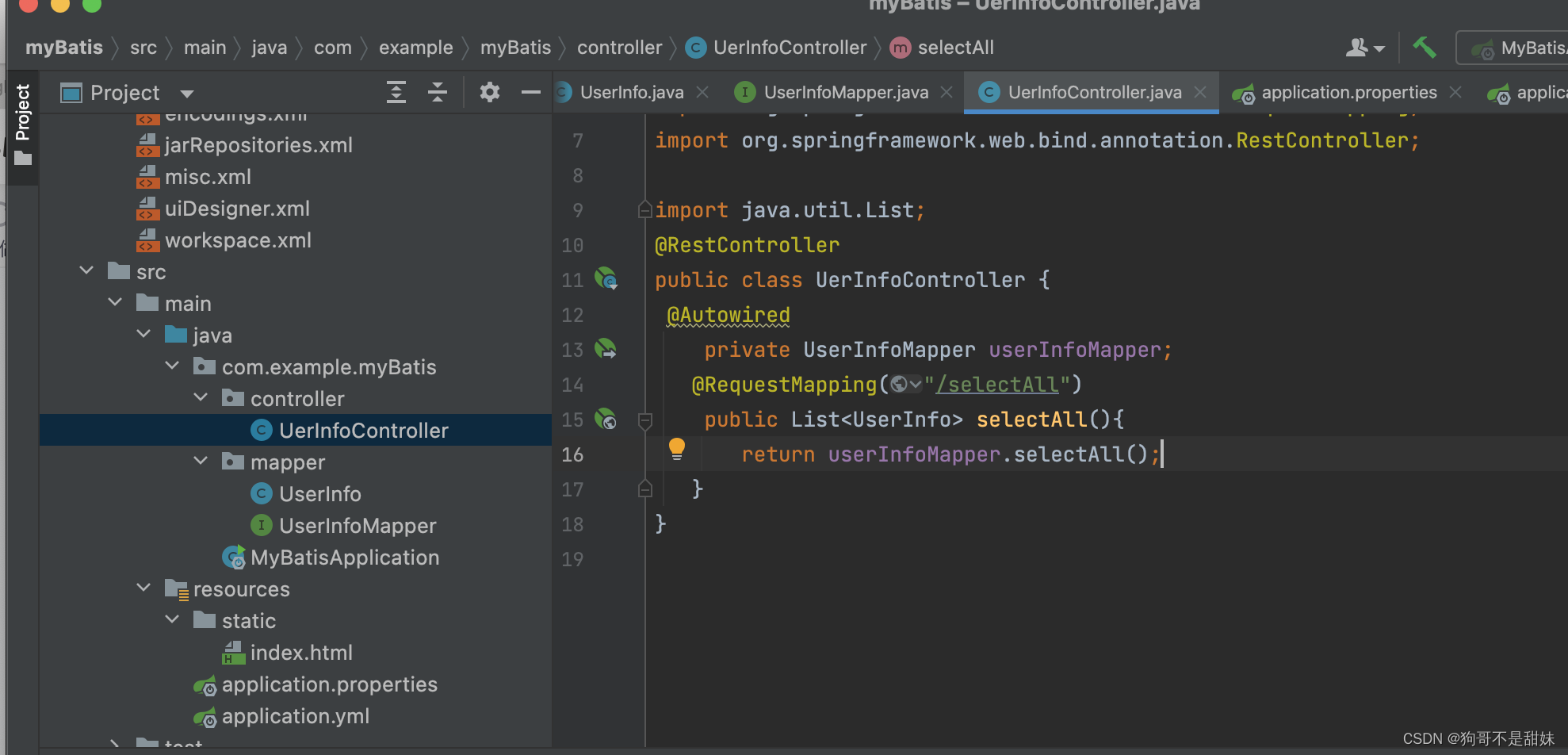Select index.html in static folder

coord(300,653)
